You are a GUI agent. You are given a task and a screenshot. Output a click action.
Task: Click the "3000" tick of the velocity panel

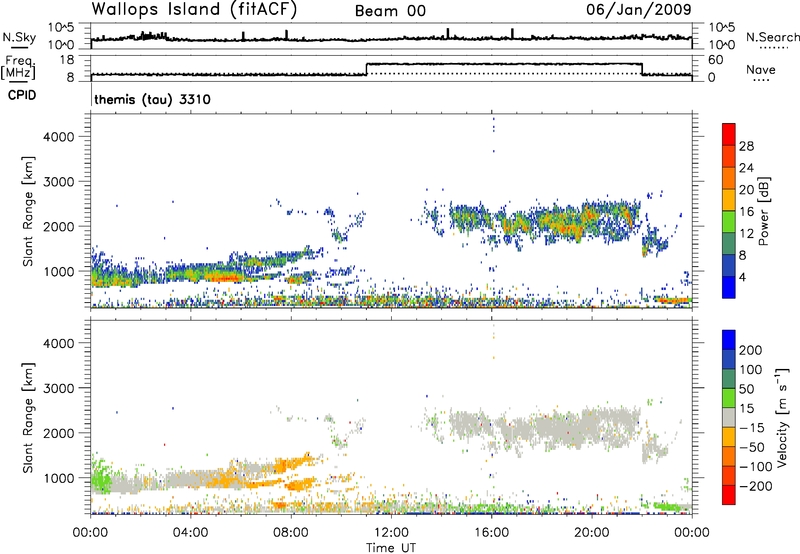pos(58,388)
